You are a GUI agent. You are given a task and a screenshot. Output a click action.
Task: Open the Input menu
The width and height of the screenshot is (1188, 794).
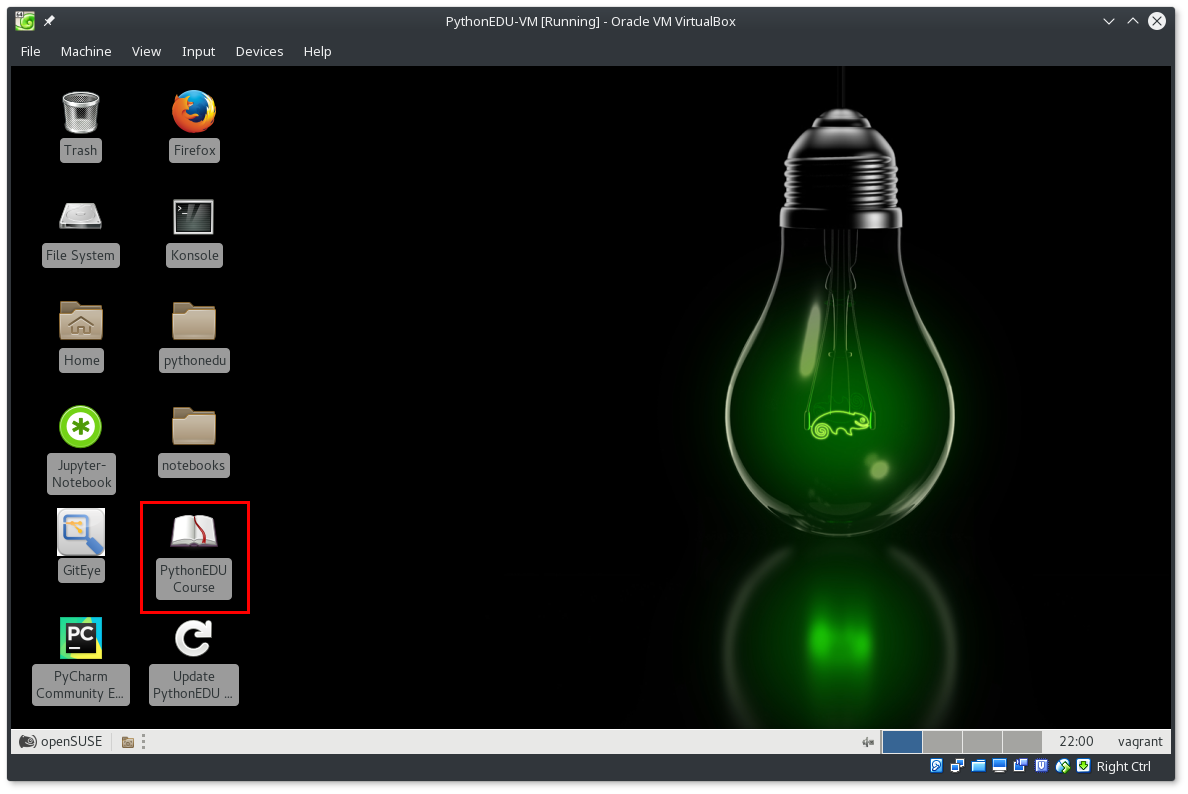[x=199, y=51]
